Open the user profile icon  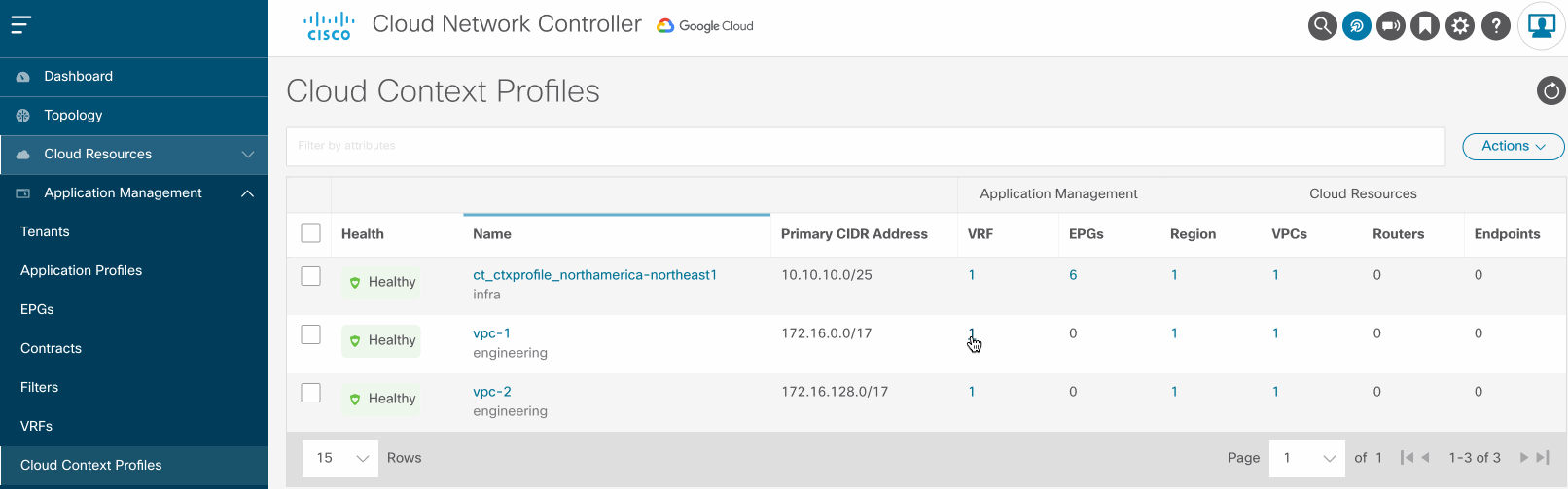(1542, 26)
